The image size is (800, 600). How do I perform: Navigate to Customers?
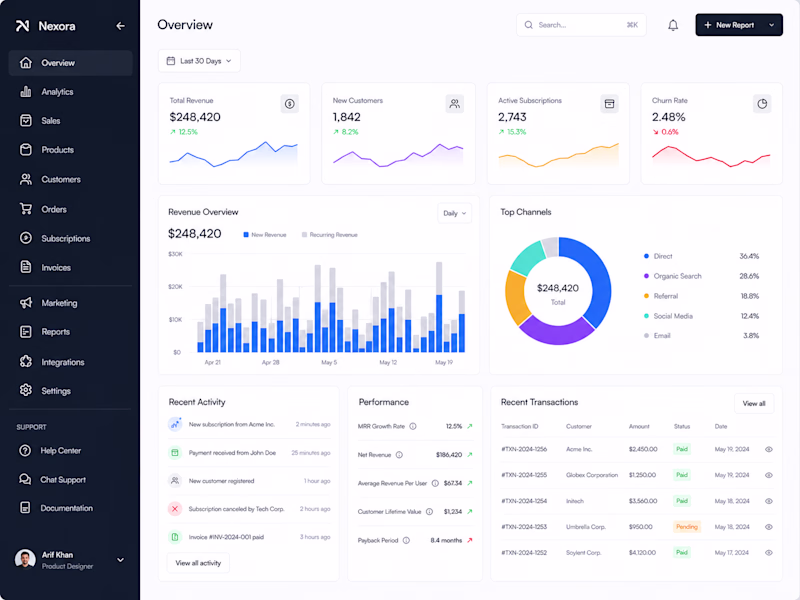click(x=70, y=180)
